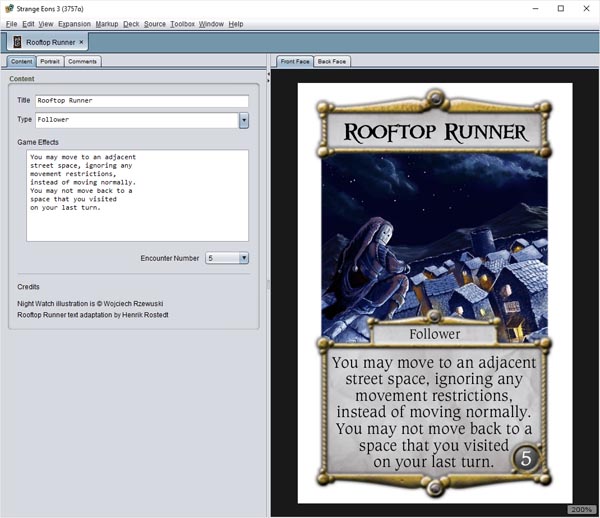Select the Rooftop Runner document tab

coord(48,42)
